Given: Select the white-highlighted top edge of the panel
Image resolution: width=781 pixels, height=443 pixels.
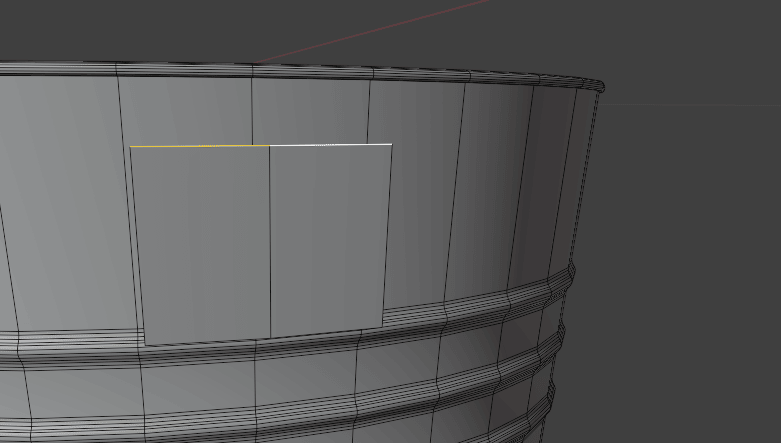Looking at the screenshot, I should click(330, 145).
